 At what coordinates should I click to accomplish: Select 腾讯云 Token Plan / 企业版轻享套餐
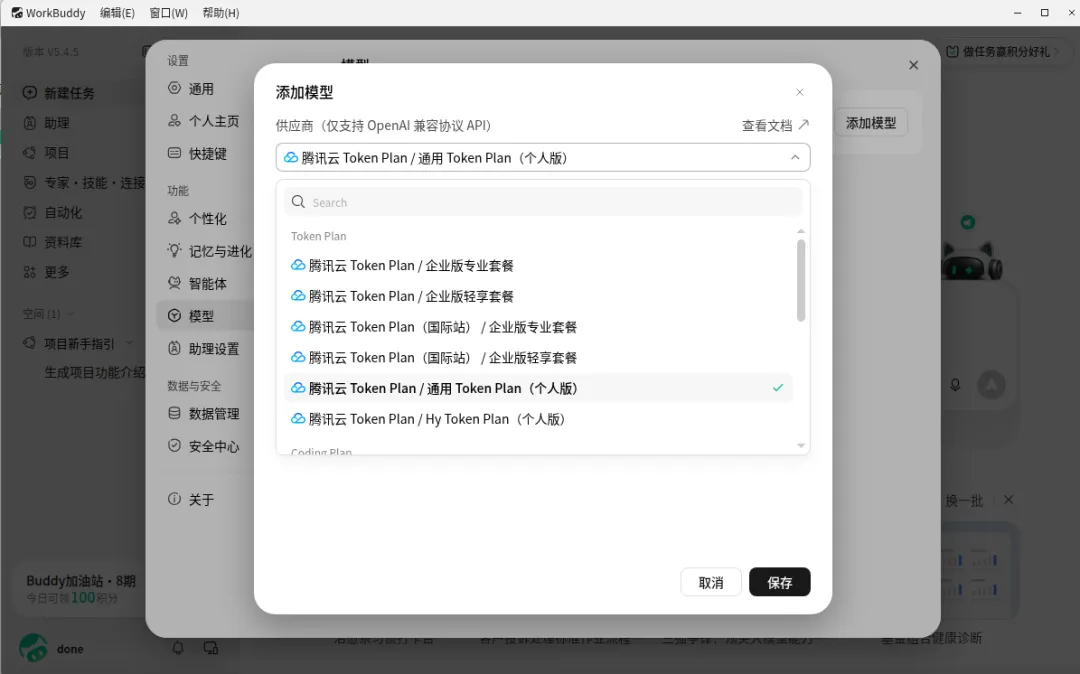[538, 296]
